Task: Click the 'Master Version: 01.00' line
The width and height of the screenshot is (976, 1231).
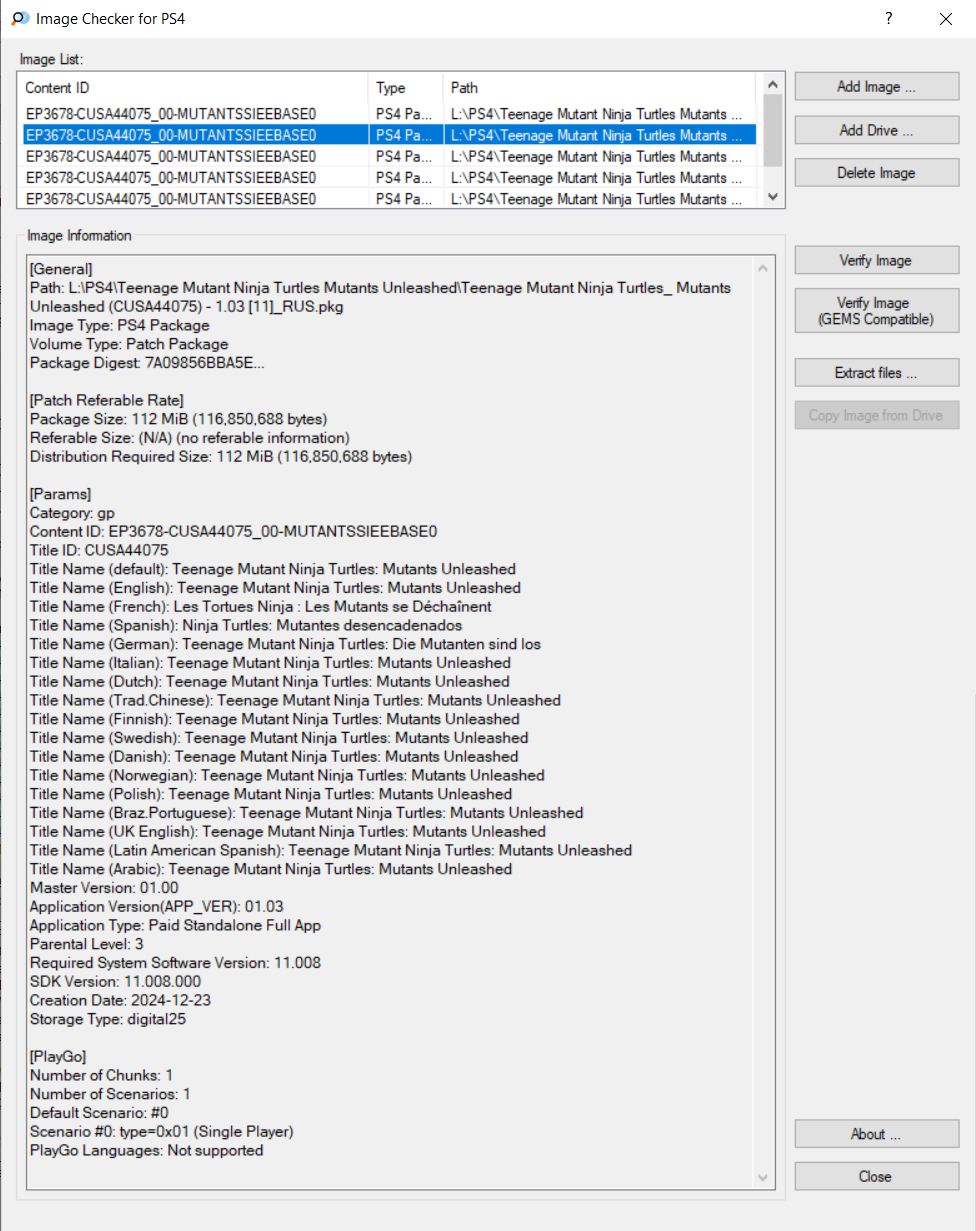Action: [x=104, y=888]
